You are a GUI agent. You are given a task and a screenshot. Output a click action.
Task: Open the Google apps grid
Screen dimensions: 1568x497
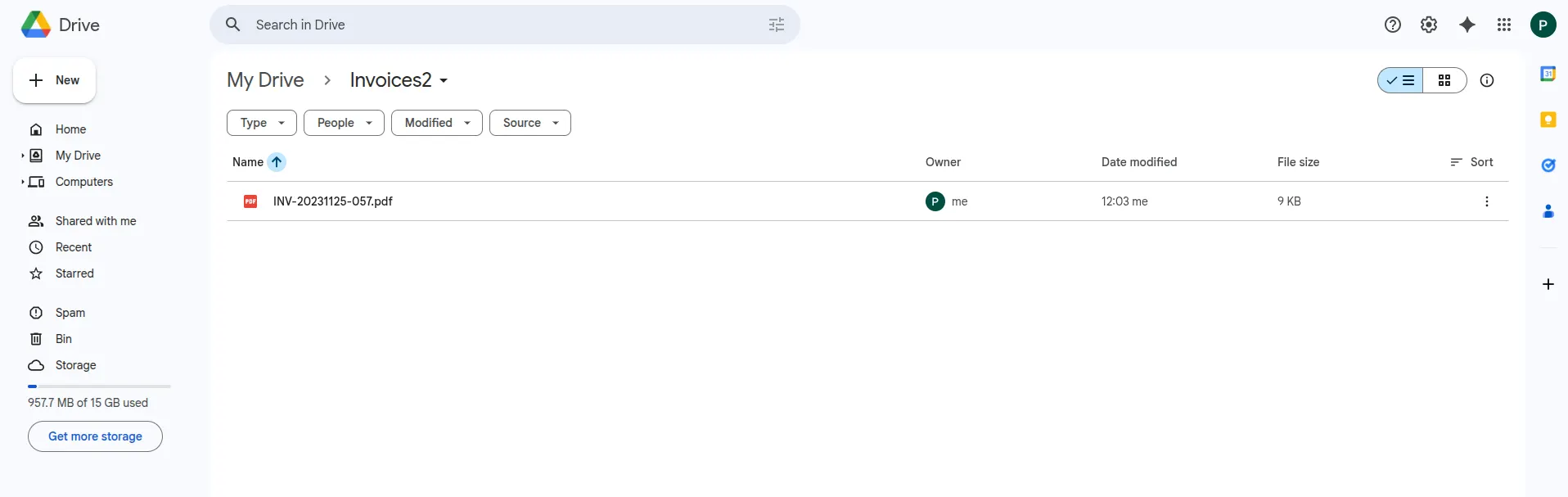click(x=1504, y=25)
